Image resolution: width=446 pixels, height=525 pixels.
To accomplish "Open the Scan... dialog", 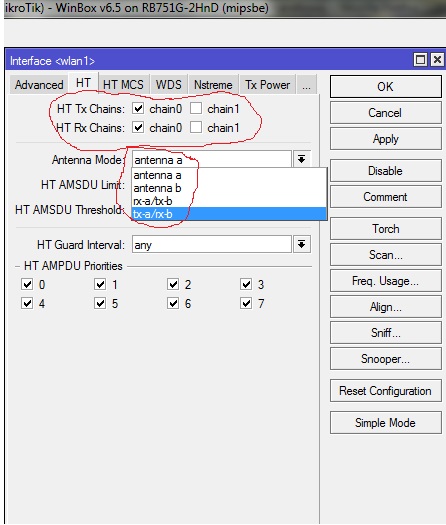I will pos(386,255).
